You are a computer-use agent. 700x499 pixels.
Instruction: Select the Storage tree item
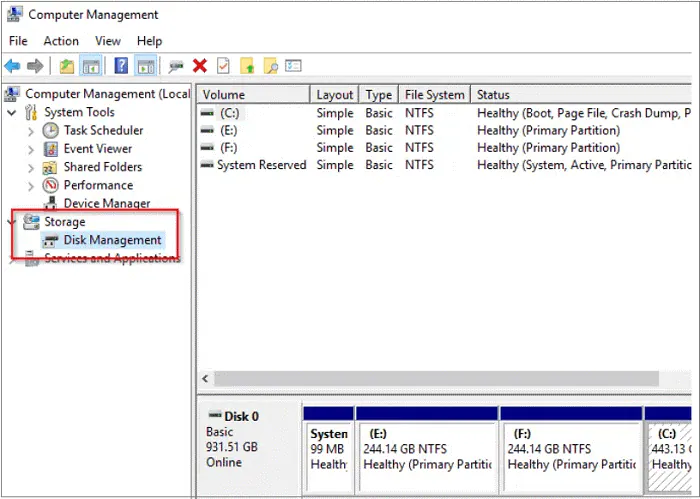[x=64, y=222]
